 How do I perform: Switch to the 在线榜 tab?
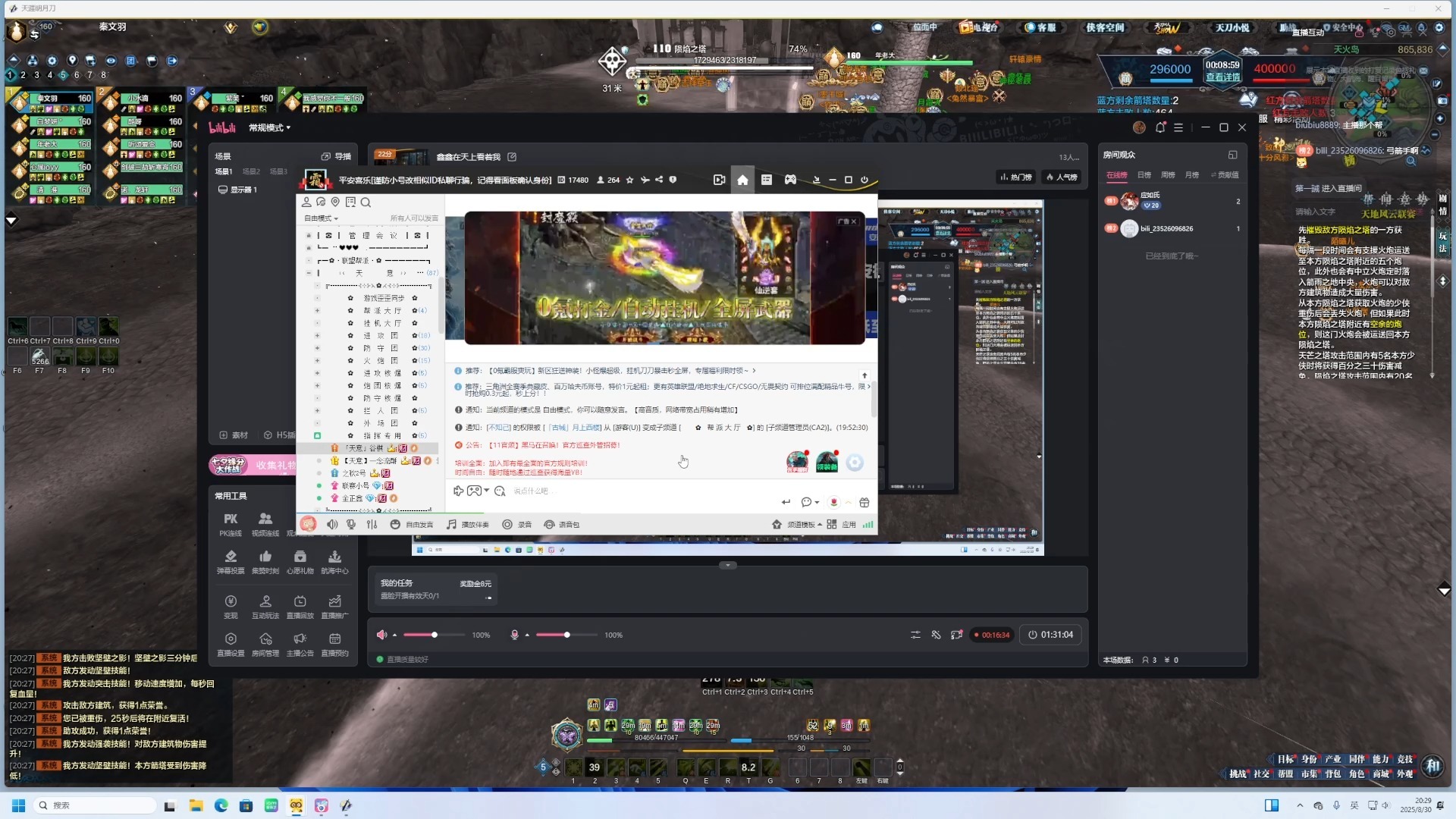[1117, 175]
